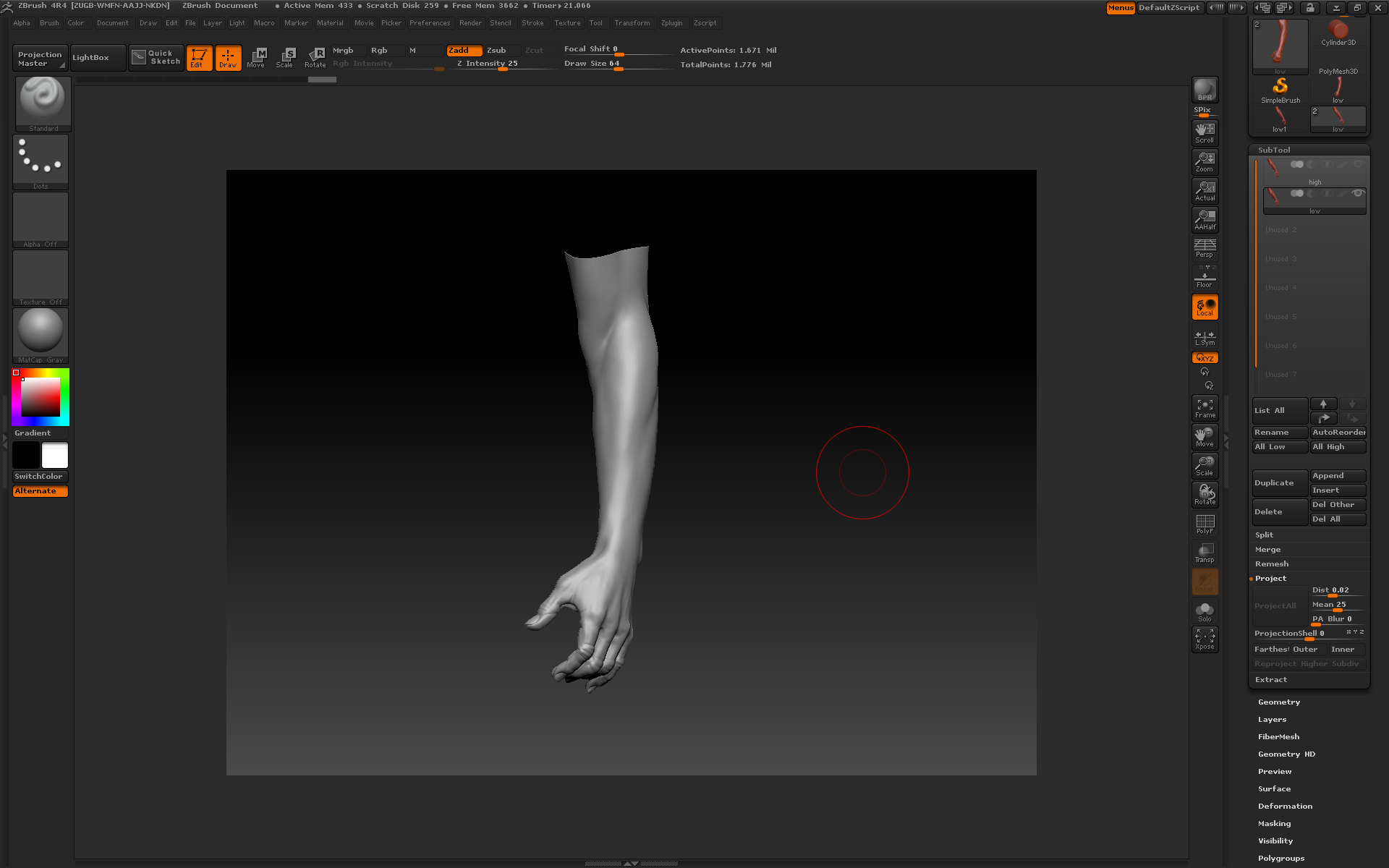Image resolution: width=1389 pixels, height=868 pixels.
Task: Click the BPR render icon
Action: tap(1205, 90)
